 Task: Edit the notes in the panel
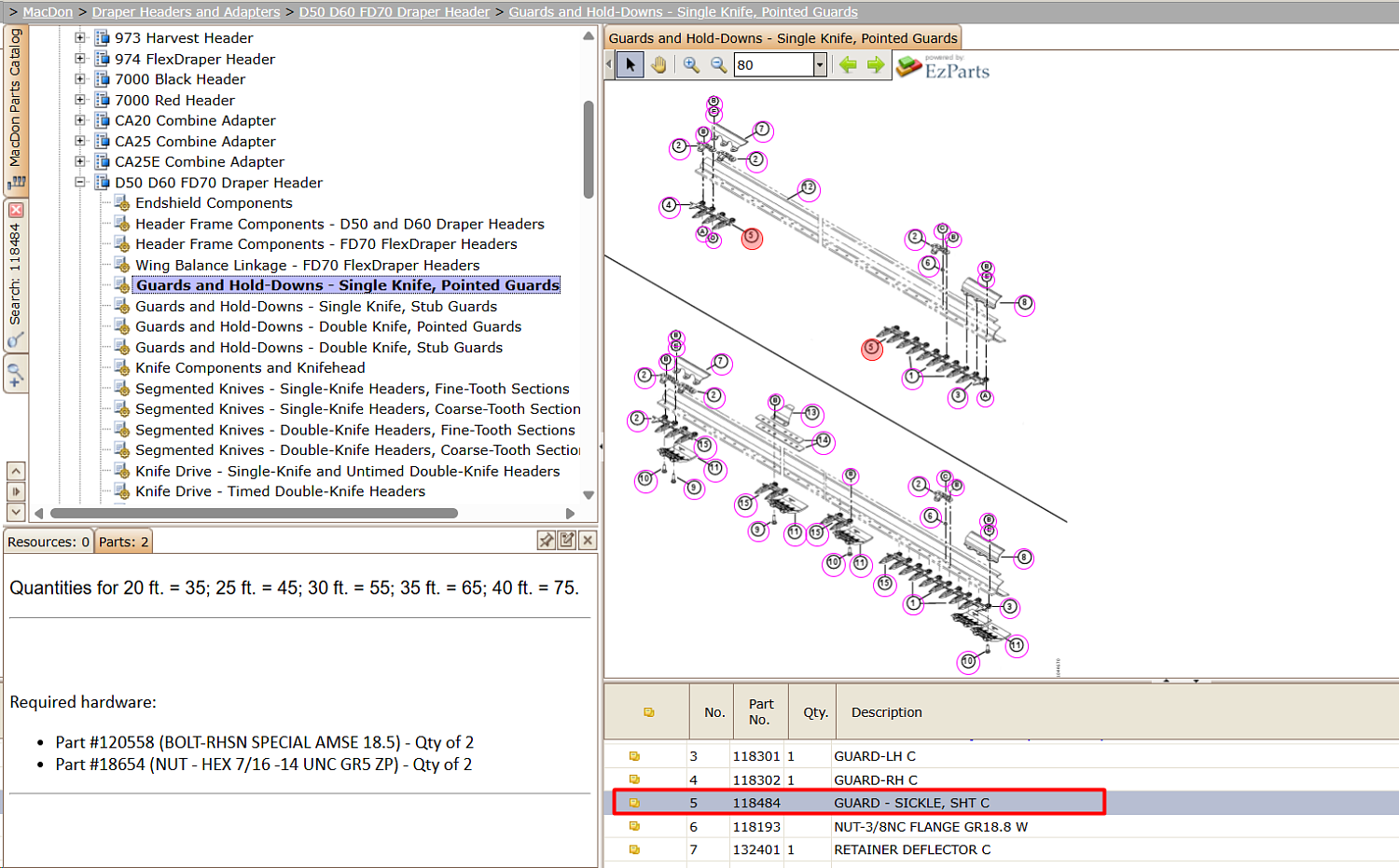[x=567, y=540]
